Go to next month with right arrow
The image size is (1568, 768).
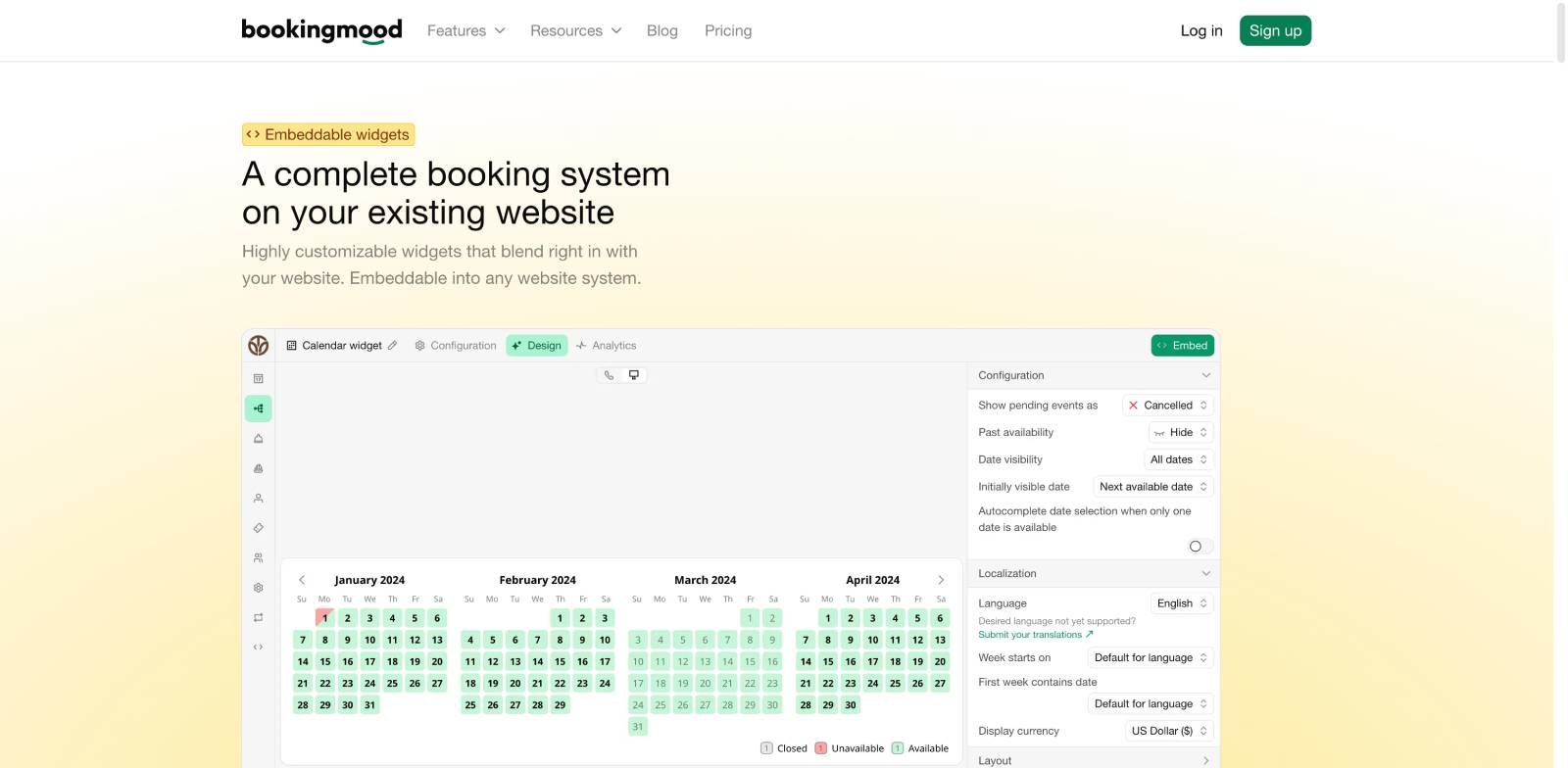click(x=941, y=580)
